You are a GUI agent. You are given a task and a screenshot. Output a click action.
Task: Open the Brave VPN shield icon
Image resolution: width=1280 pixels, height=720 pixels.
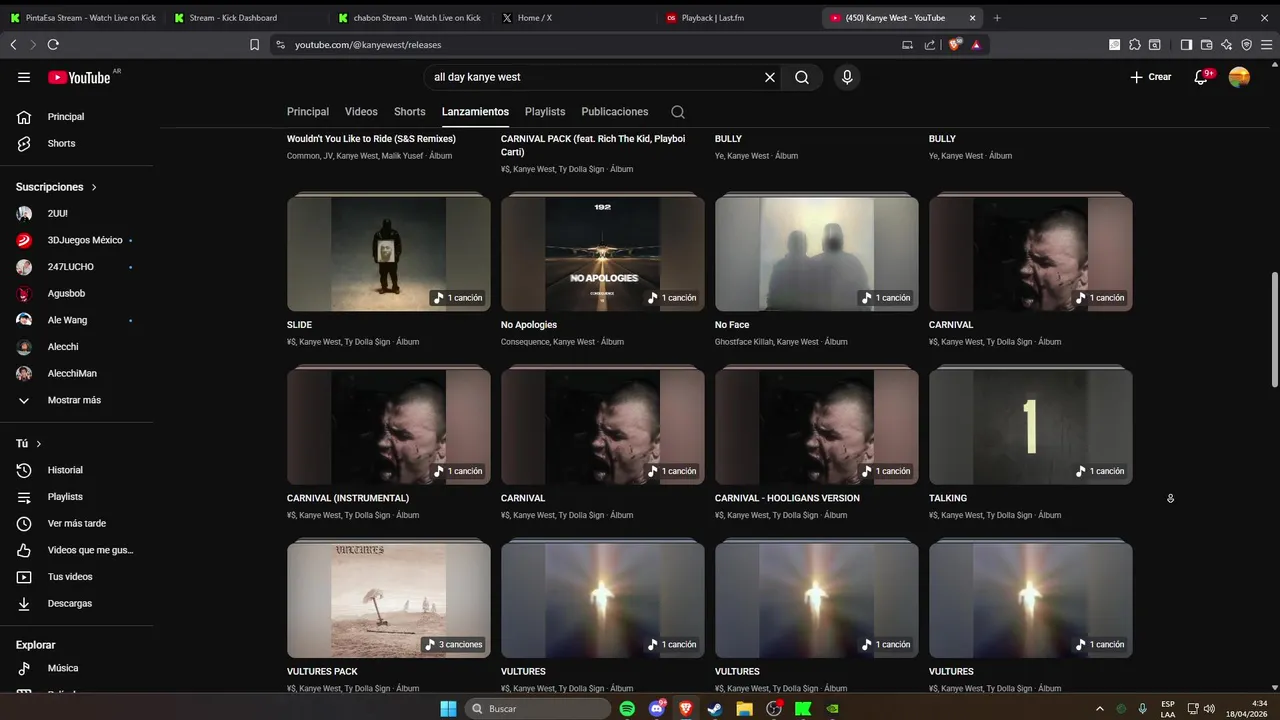pyautogui.click(x=1246, y=45)
